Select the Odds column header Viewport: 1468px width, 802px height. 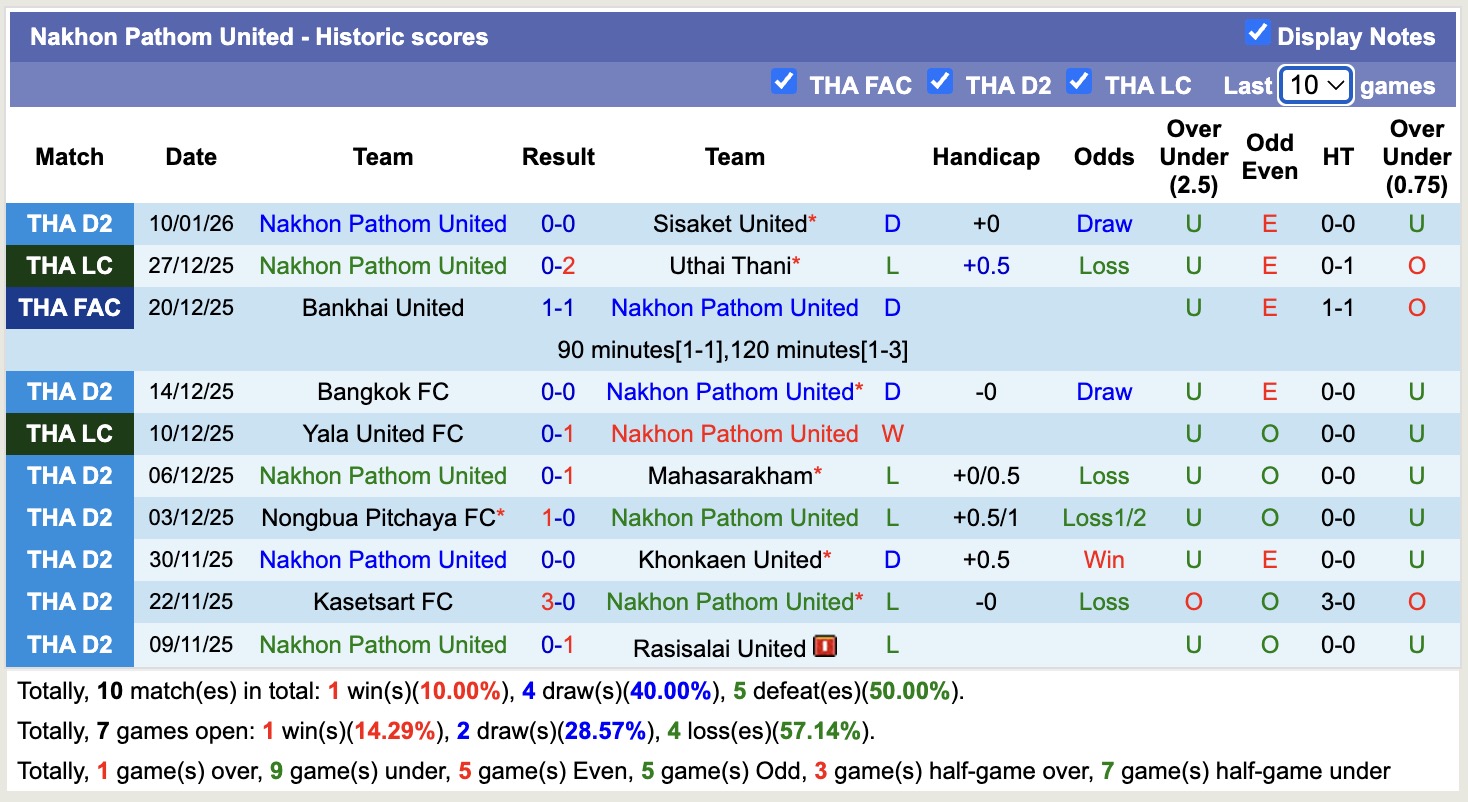click(x=1103, y=157)
